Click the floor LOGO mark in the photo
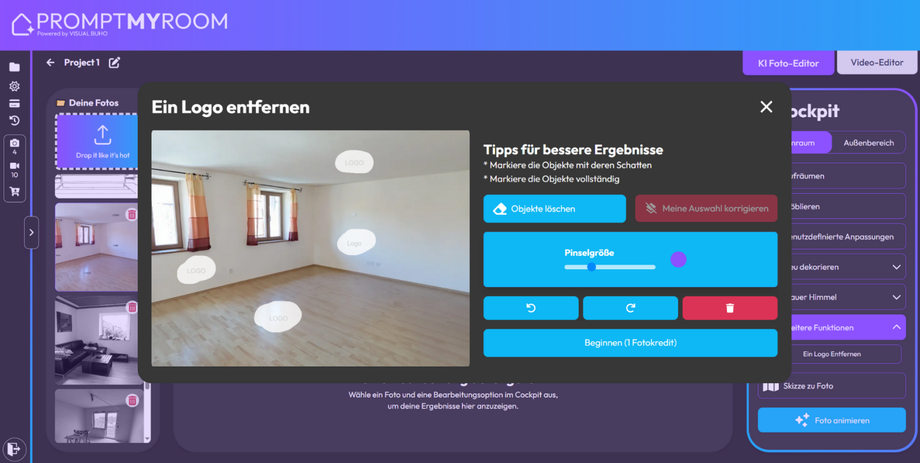 pos(278,317)
